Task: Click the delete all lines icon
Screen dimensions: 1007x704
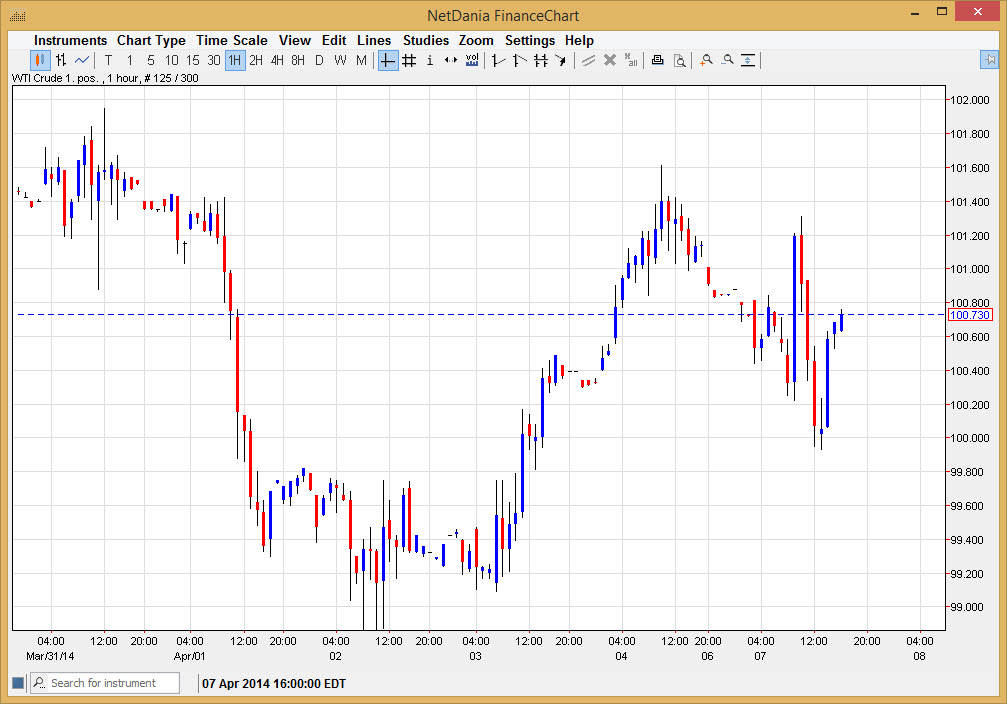Action: [630, 60]
